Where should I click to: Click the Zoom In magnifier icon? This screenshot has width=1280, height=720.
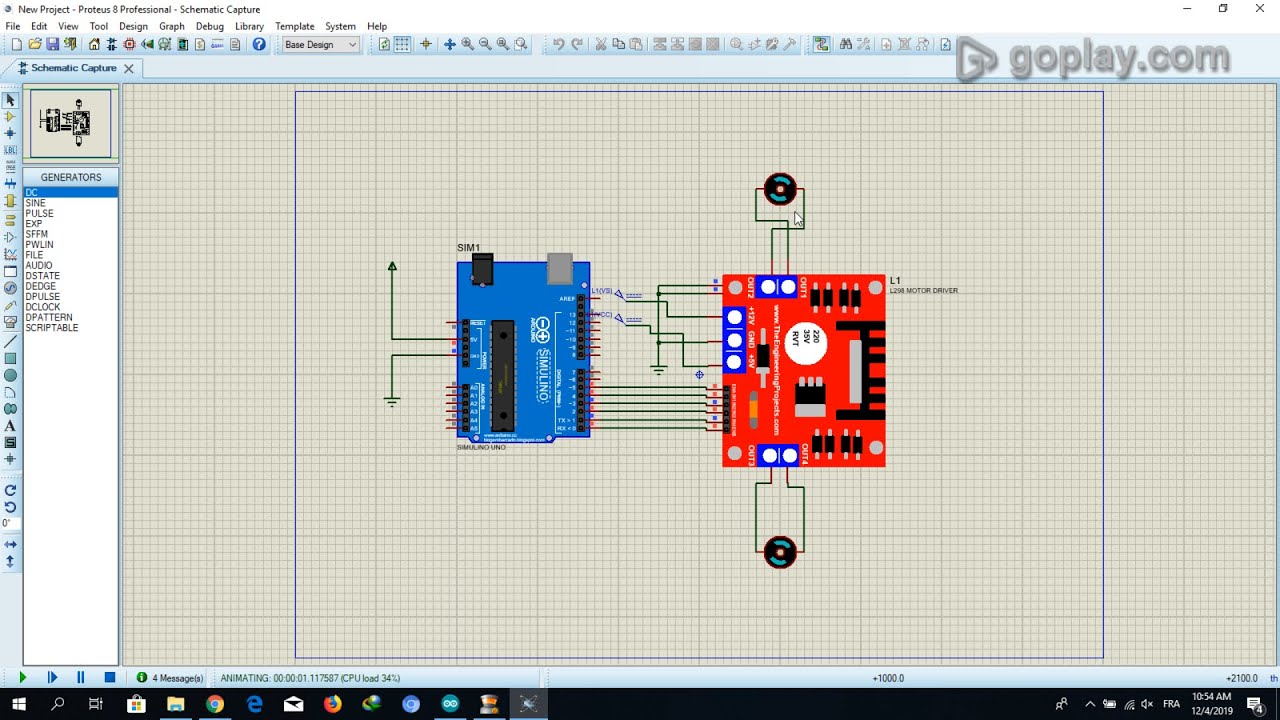pyautogui.click(x=467, y=44)
